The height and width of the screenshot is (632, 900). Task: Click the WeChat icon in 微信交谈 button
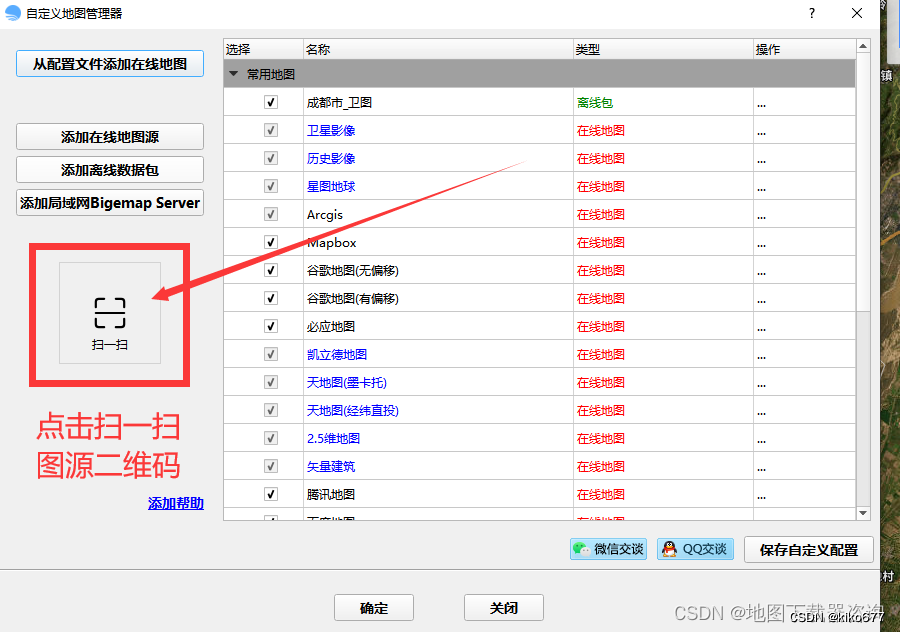(x=581, y=549)
